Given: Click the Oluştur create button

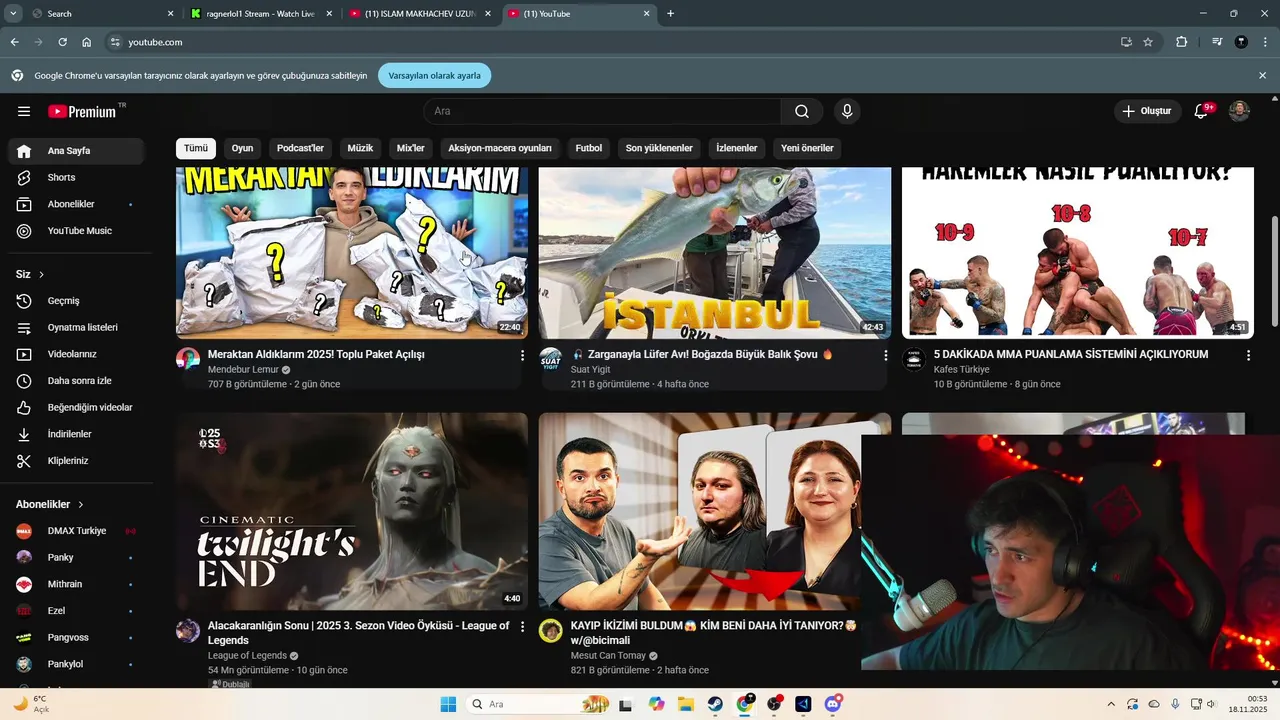Looking at the screenshot, I should pyautogui.click(x=1148, y=111).
